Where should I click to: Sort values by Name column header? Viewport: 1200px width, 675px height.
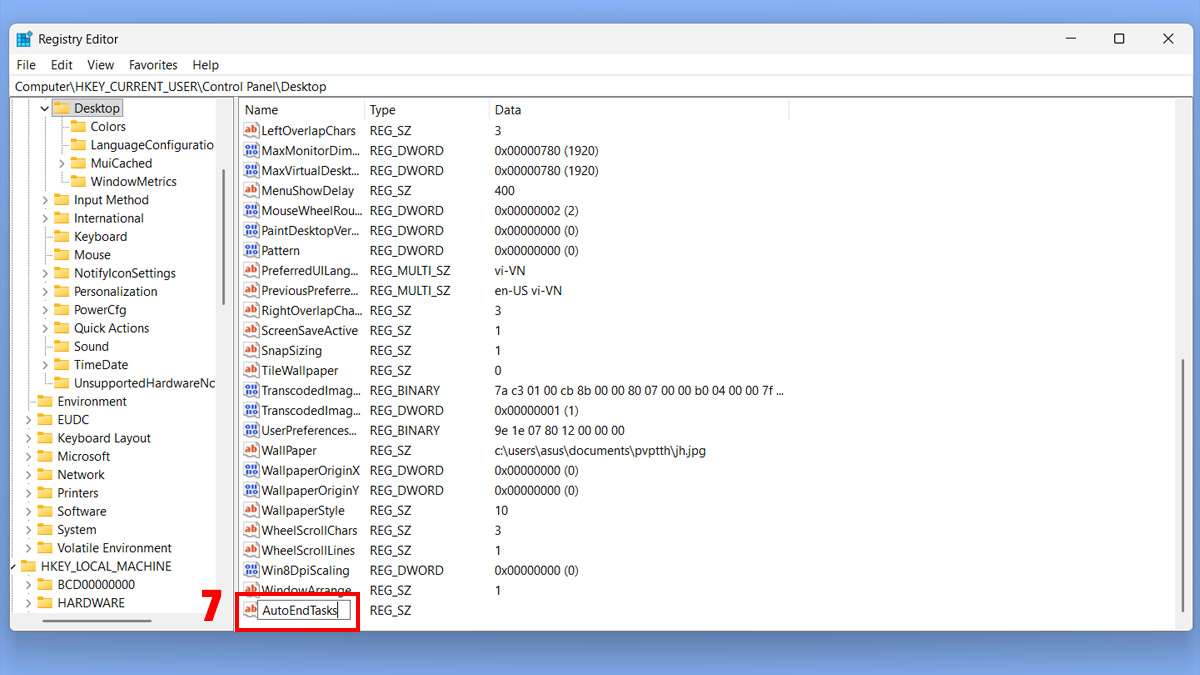[302, 110]
